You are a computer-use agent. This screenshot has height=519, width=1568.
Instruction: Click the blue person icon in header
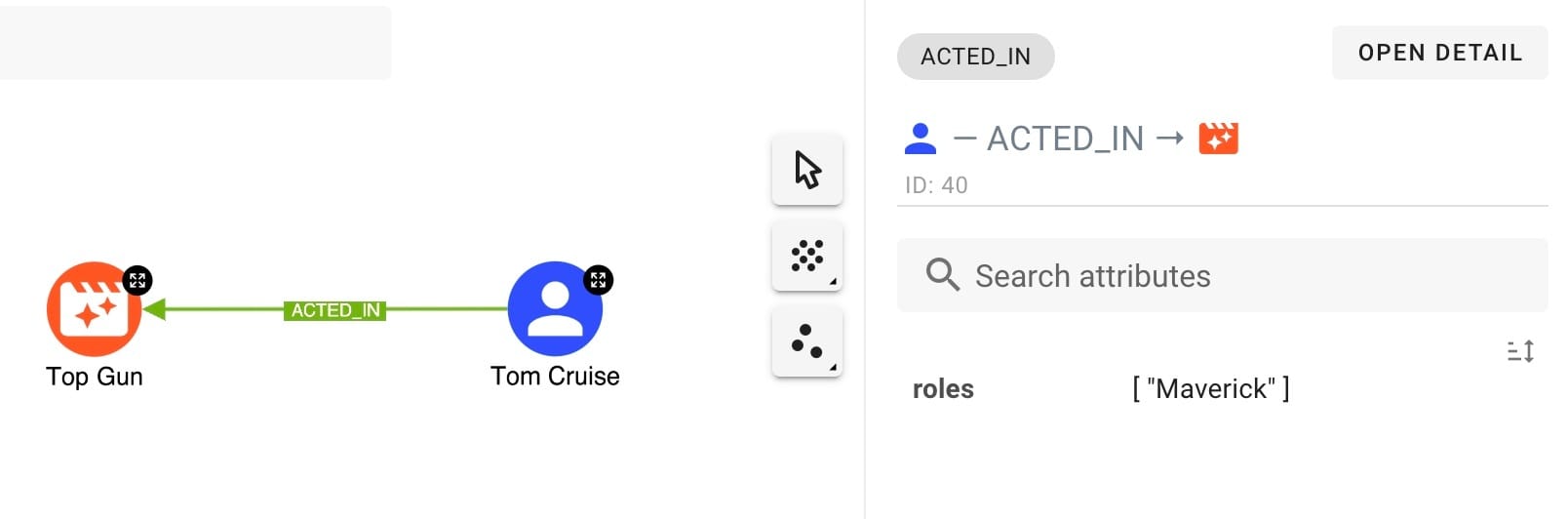[x=920, y=139]
